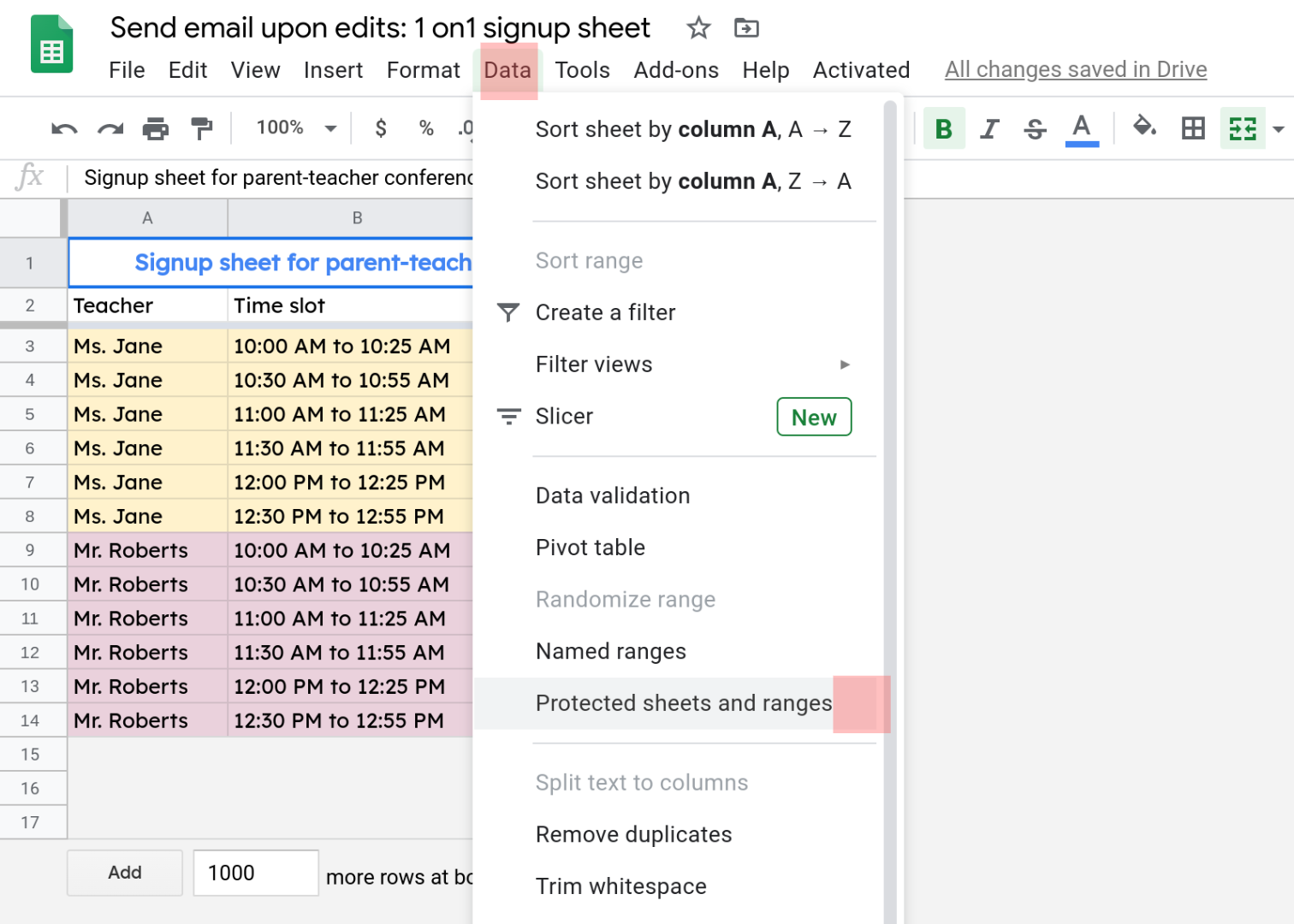Click the merge cells icon
Image resolution: width=1294 pixels, height=924 pixels.
[1243, 128]
